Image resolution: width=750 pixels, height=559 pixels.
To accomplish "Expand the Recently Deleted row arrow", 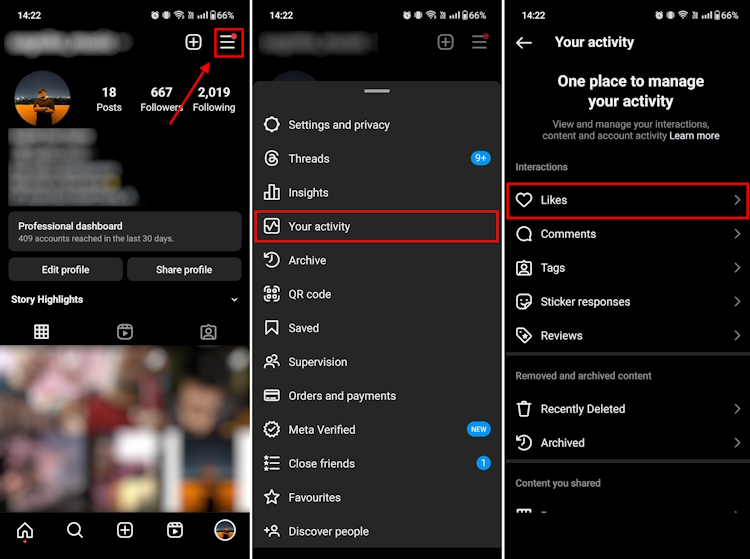I will click(x=737, y=409).
